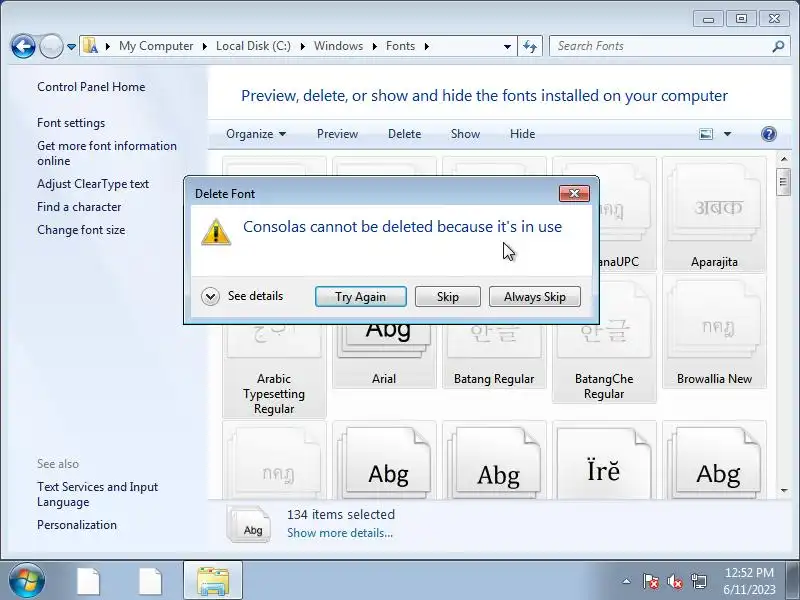Click the Fonts folder icon in address bar
The height and width of the screenshot is (600, 800).
coord(90,46)
